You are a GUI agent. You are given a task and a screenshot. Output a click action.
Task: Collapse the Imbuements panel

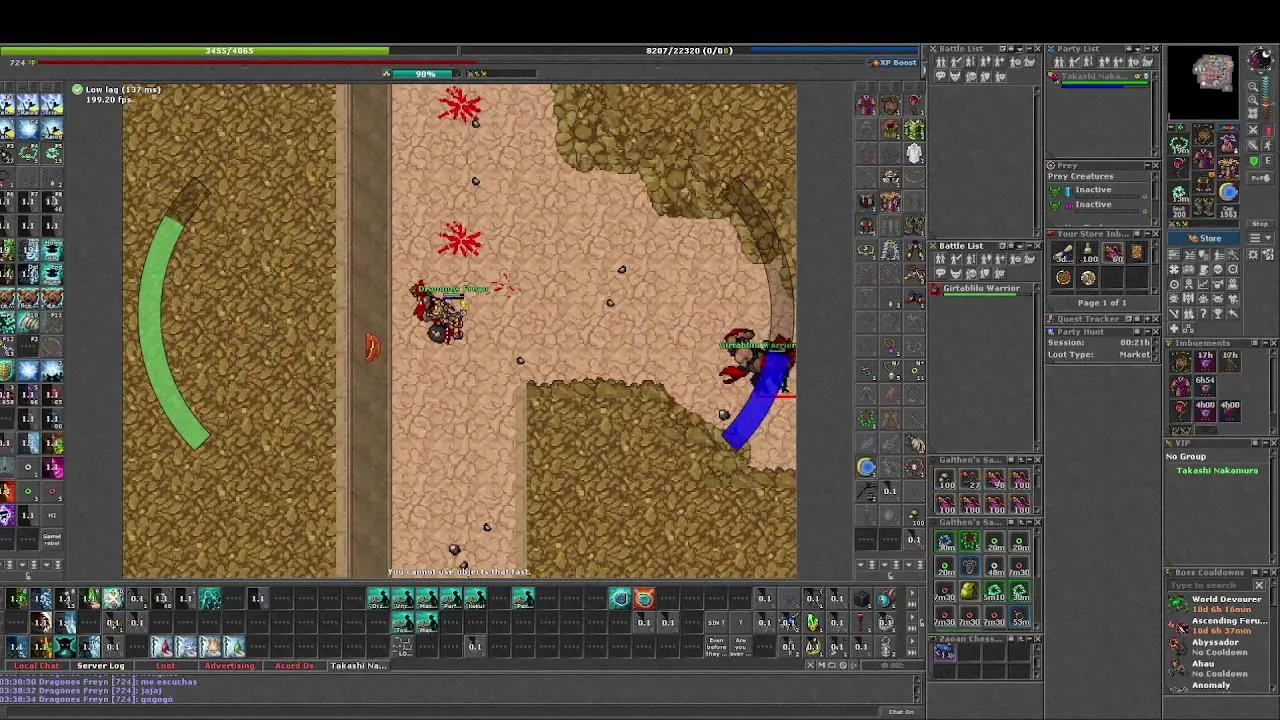(1263, 343)
